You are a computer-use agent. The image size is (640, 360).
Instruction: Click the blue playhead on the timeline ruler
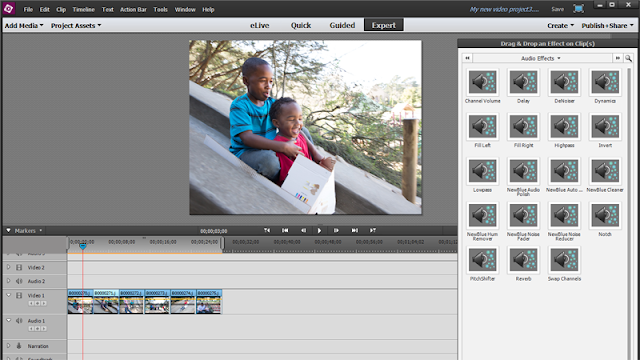[x=83, y=246]
